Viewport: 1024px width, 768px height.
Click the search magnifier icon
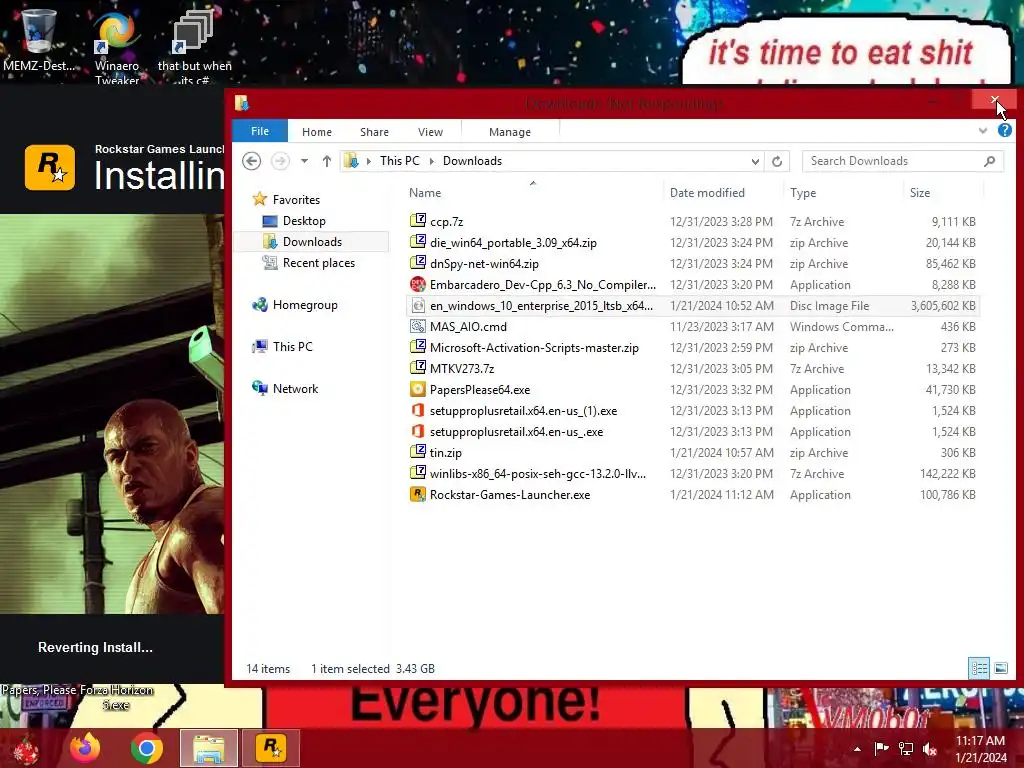click(989, 161)
